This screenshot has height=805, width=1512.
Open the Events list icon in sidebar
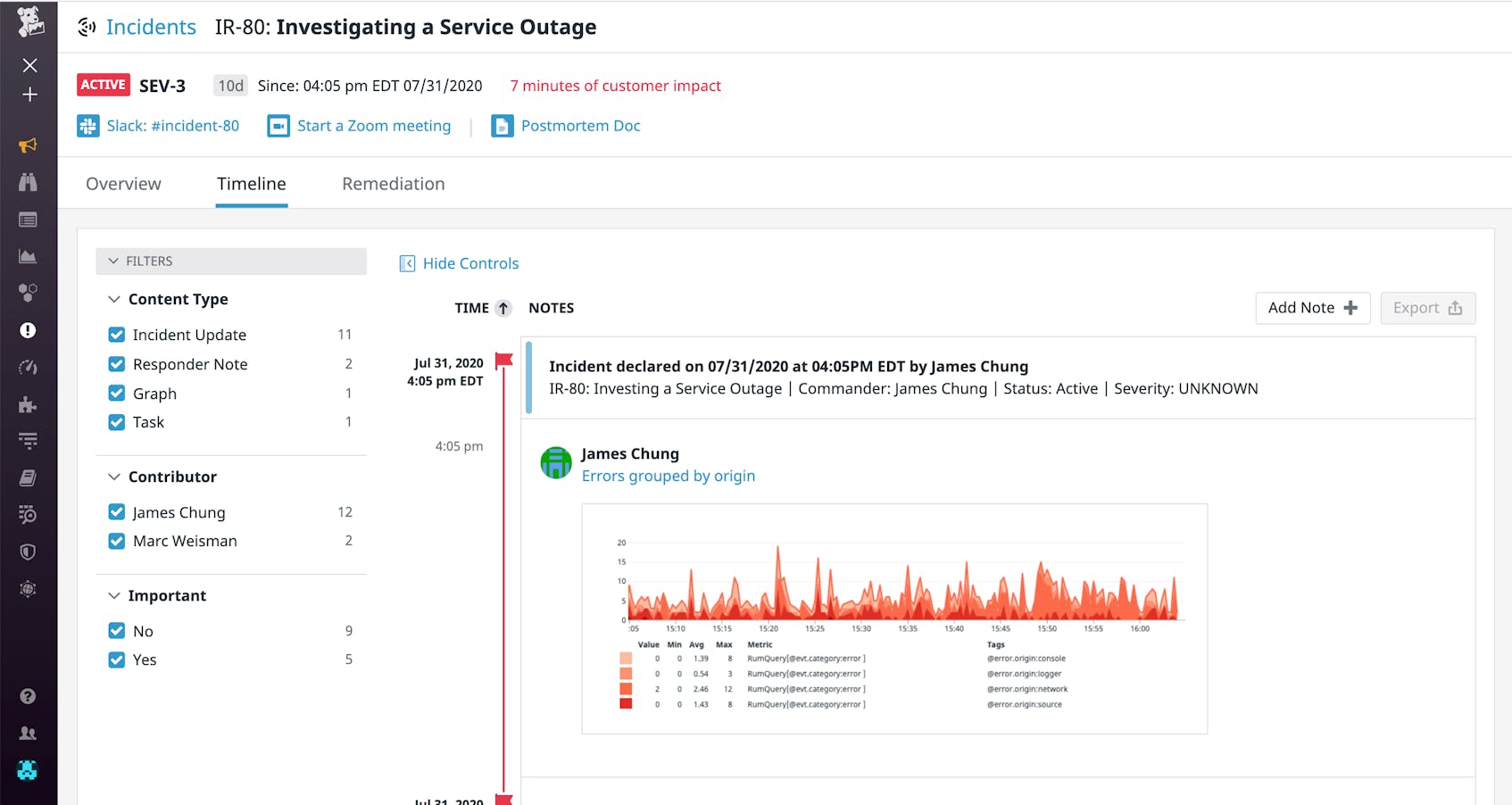point(29,219)
